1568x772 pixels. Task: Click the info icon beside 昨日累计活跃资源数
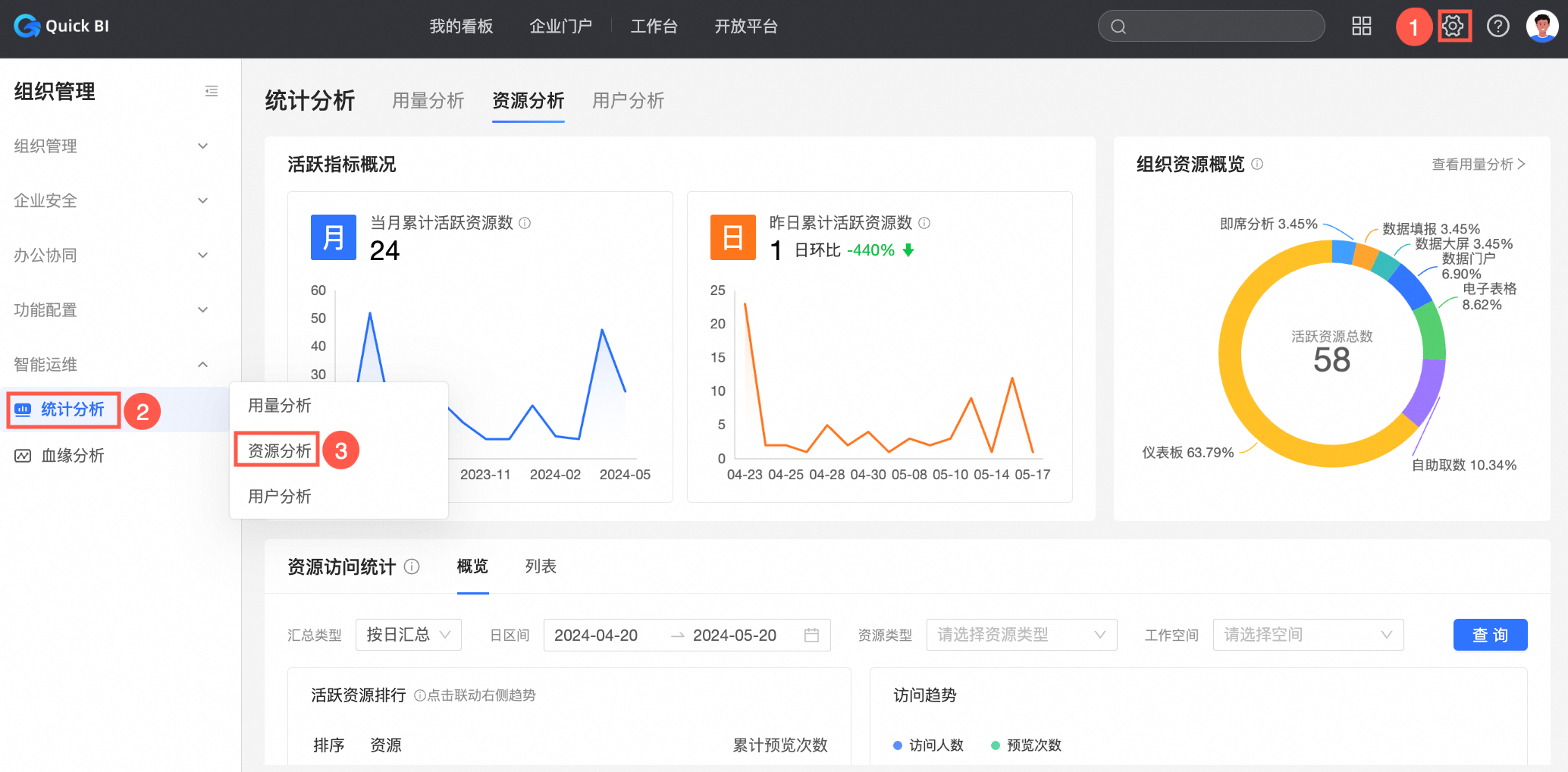pos(924,223)
